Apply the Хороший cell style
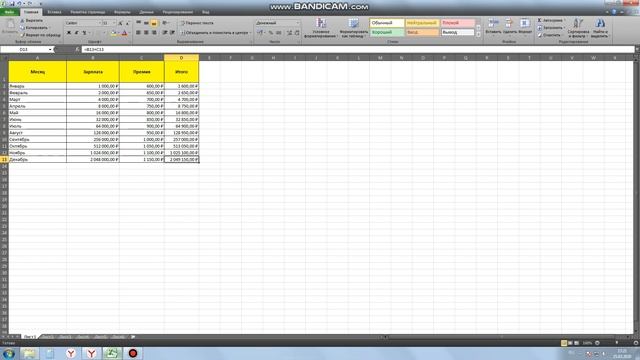Screen dimensions: 640x360 (x=387, y=32)
